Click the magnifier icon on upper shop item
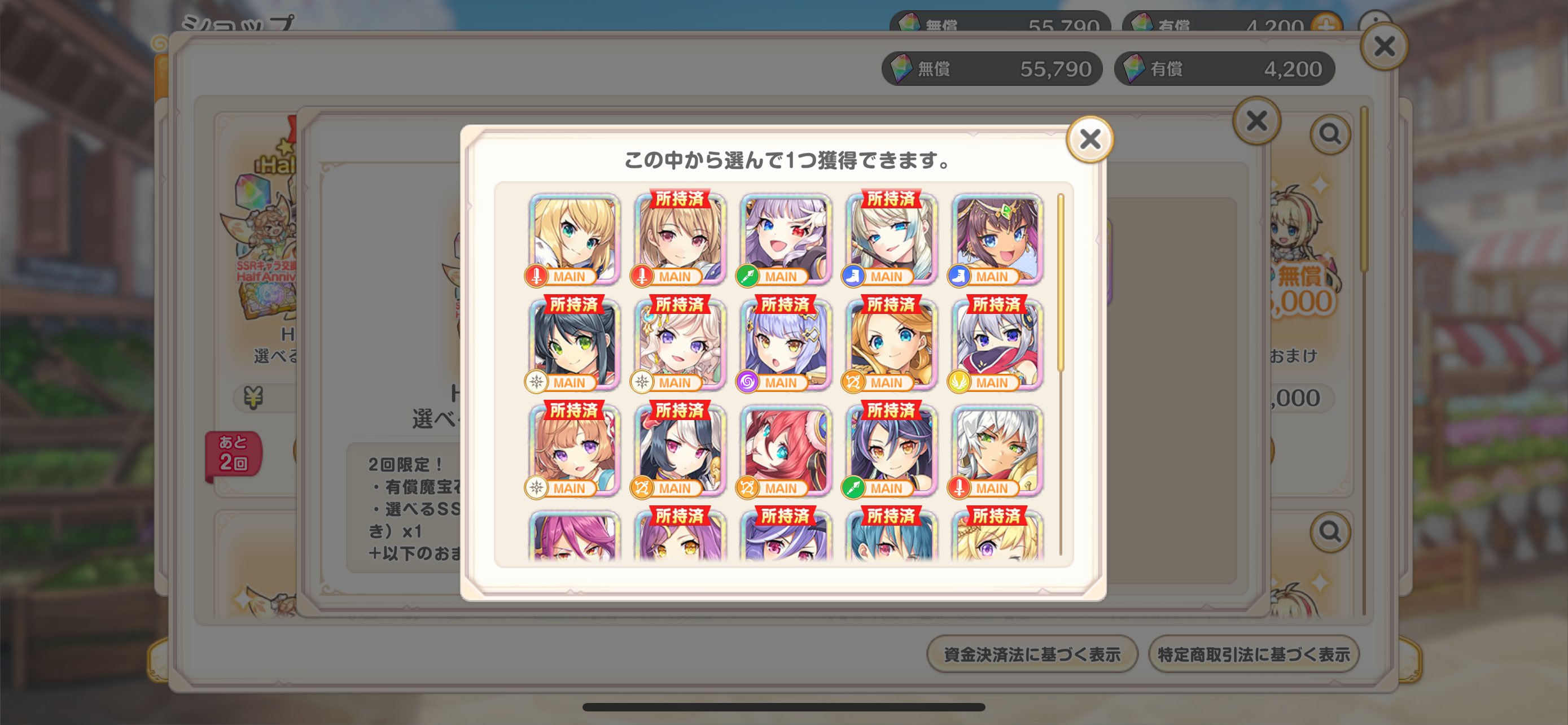 (x=1330, y=134)
